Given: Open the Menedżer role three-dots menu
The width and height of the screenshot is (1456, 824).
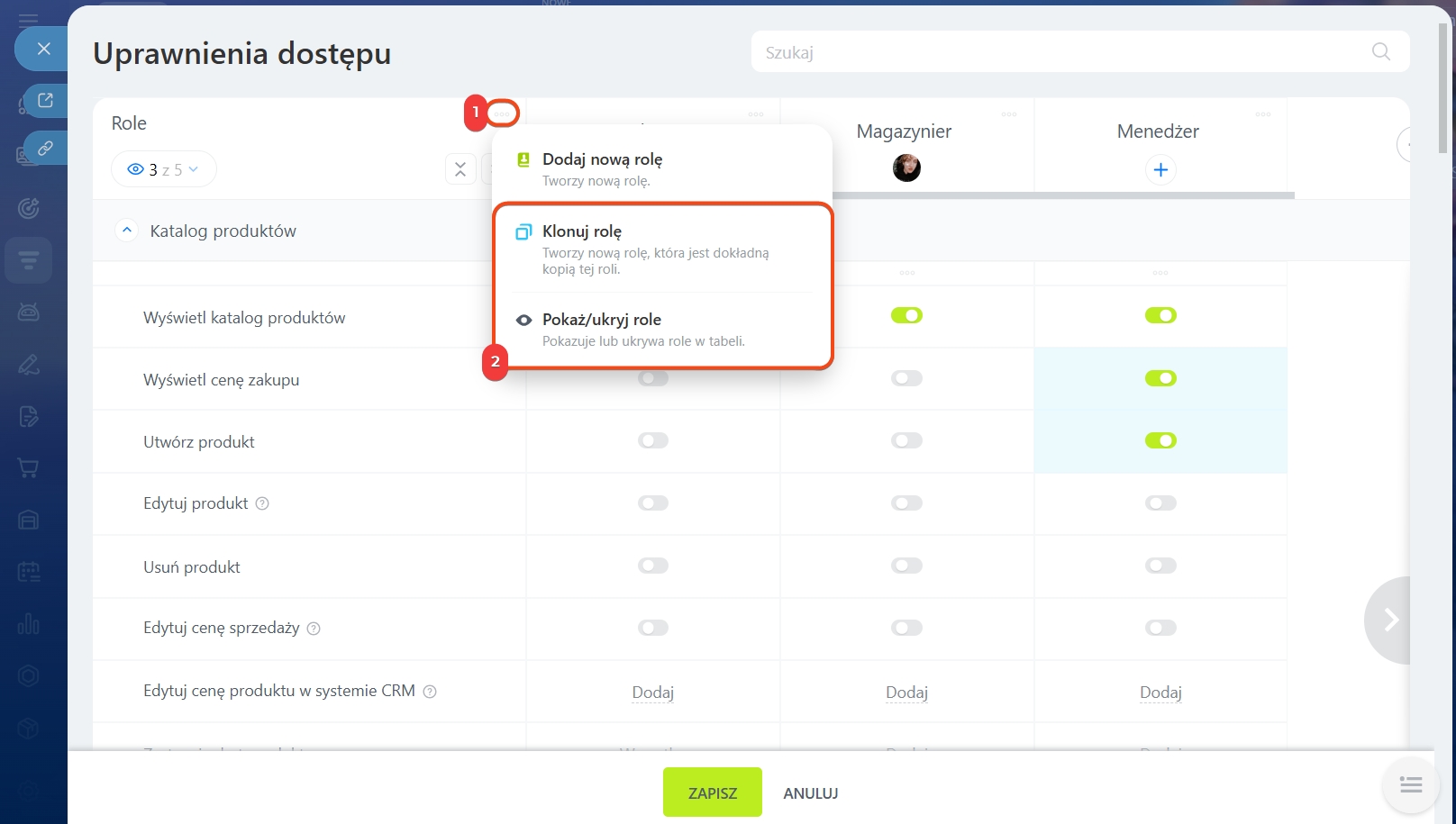Looking at the screenshot, I should (1263, 114).
